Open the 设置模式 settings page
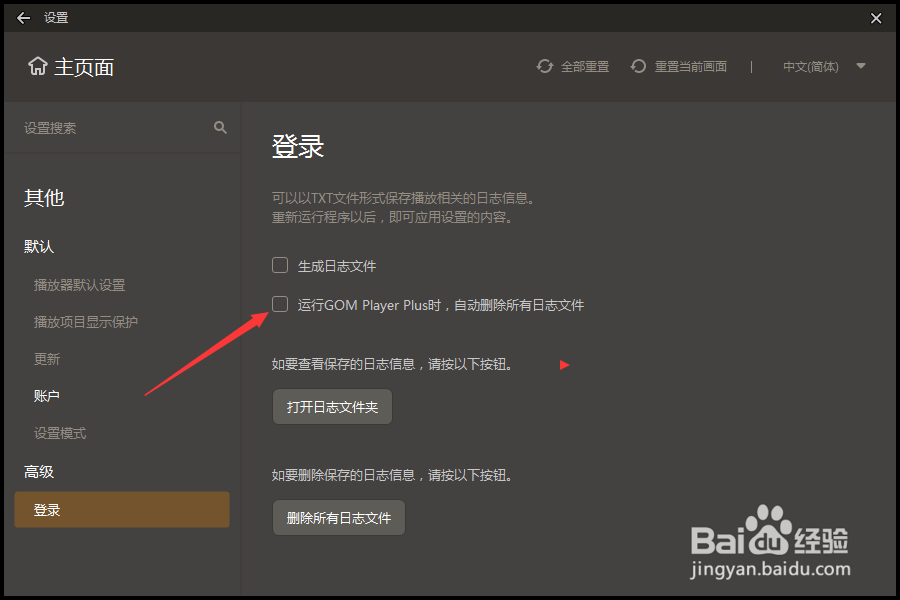 coord(60,433)
